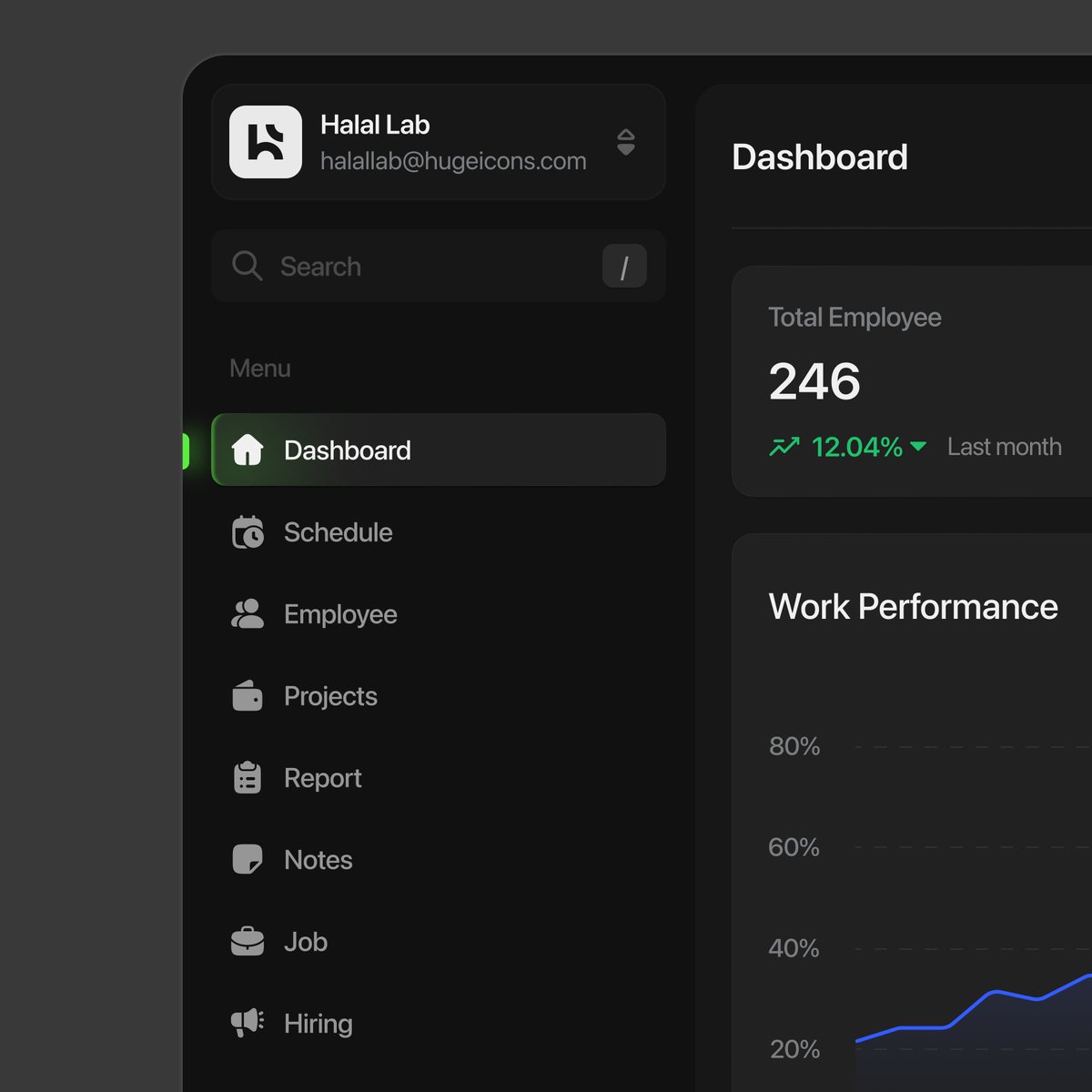This screenshot has height=1092, width=1092.
Task: Click the 246 employee count
Action: click(814, 381)
